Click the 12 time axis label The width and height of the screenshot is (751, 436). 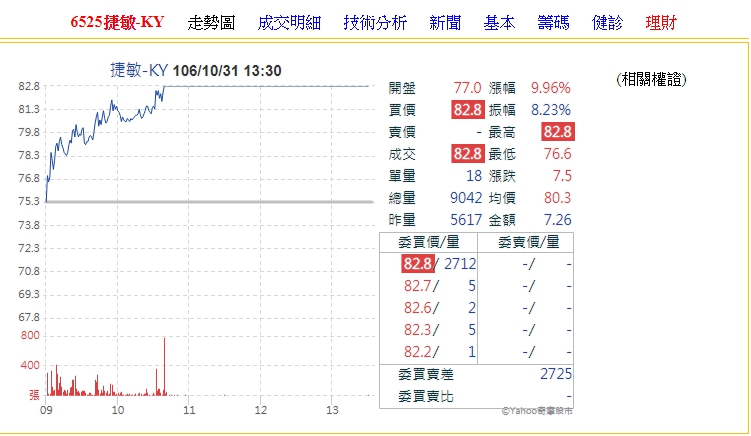click(261, 410)
